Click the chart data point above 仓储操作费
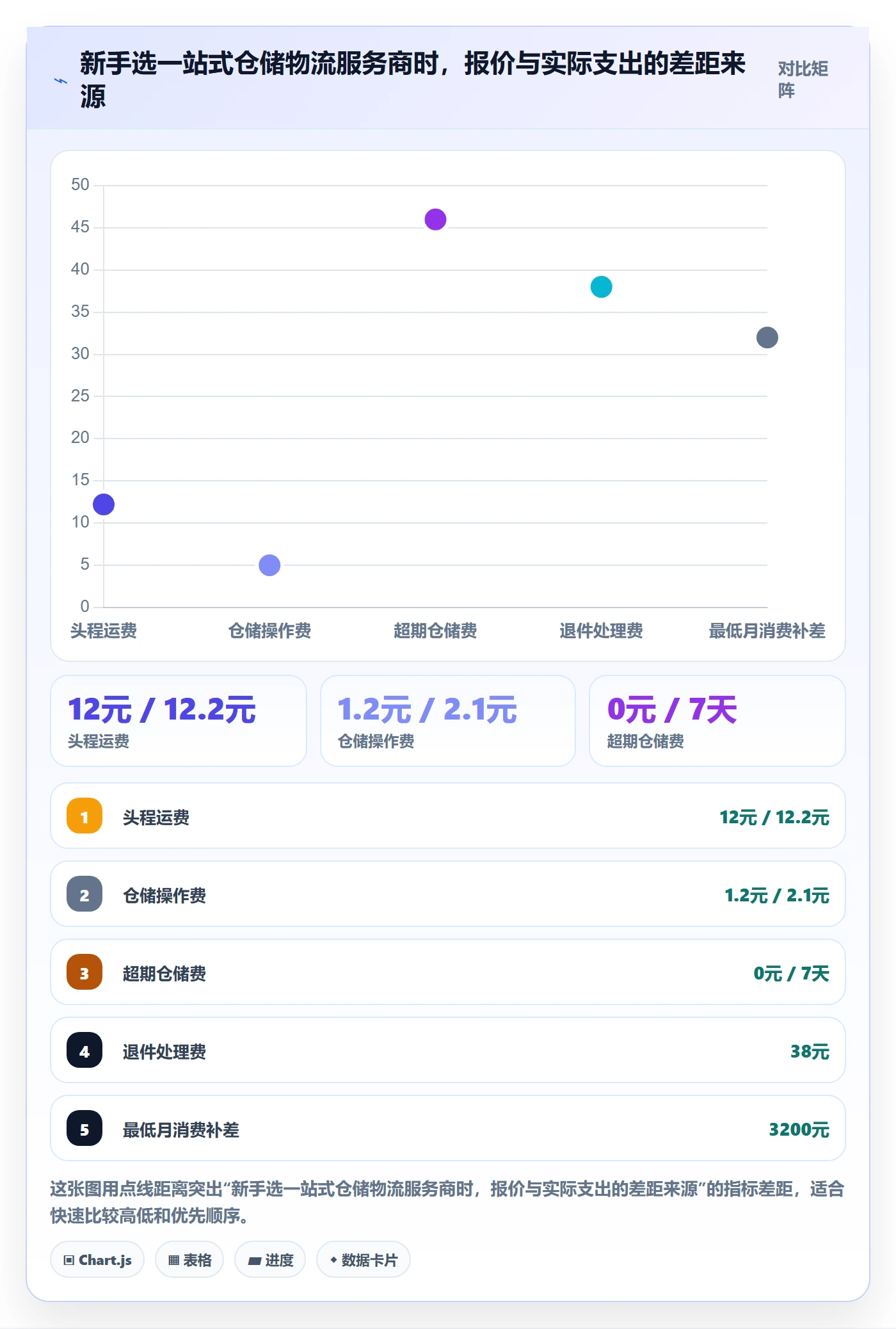The width and height of the screenshot is (896, 1329). pyautogui.click(x=269, y=565)
